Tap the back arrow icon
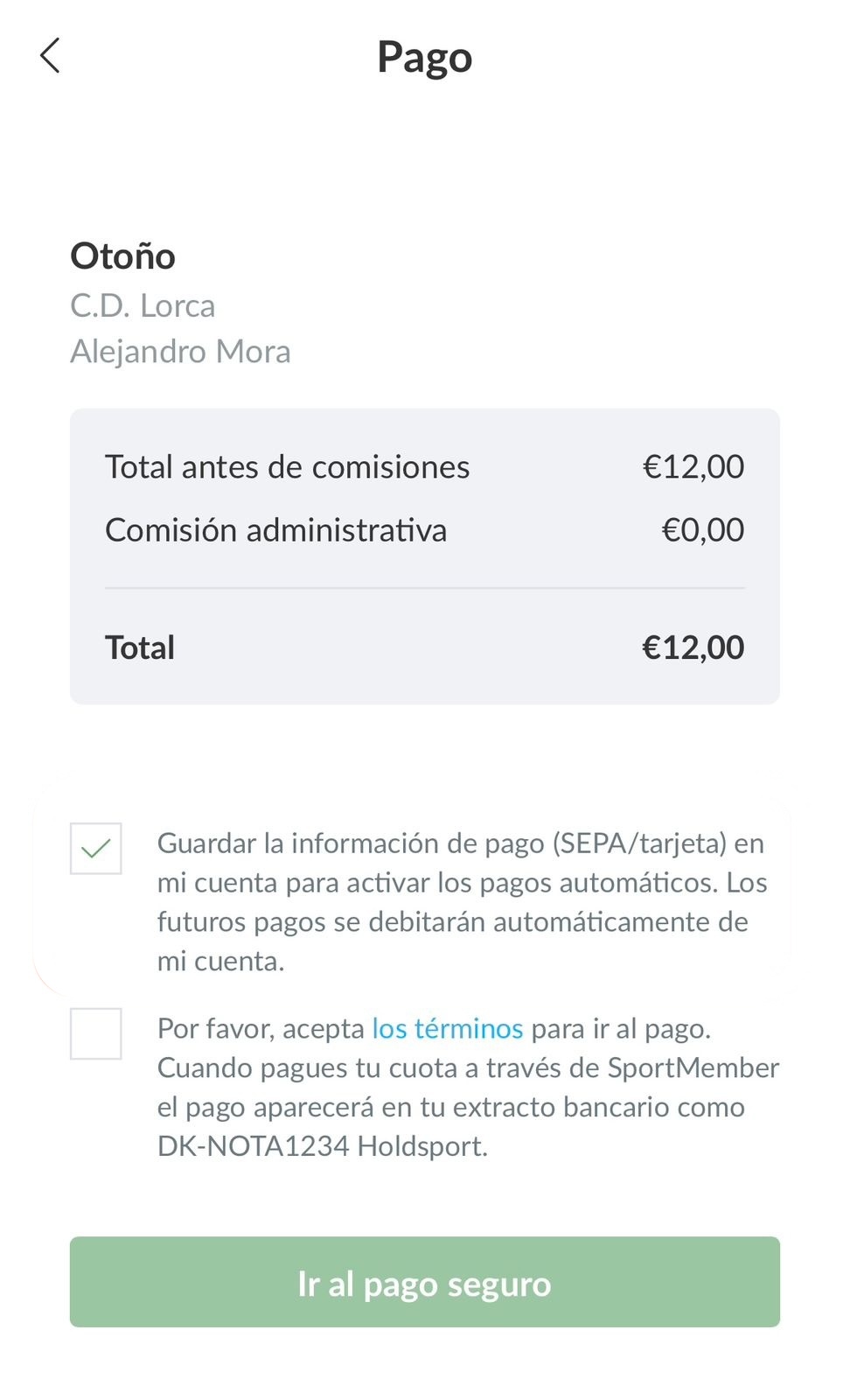 51,56
